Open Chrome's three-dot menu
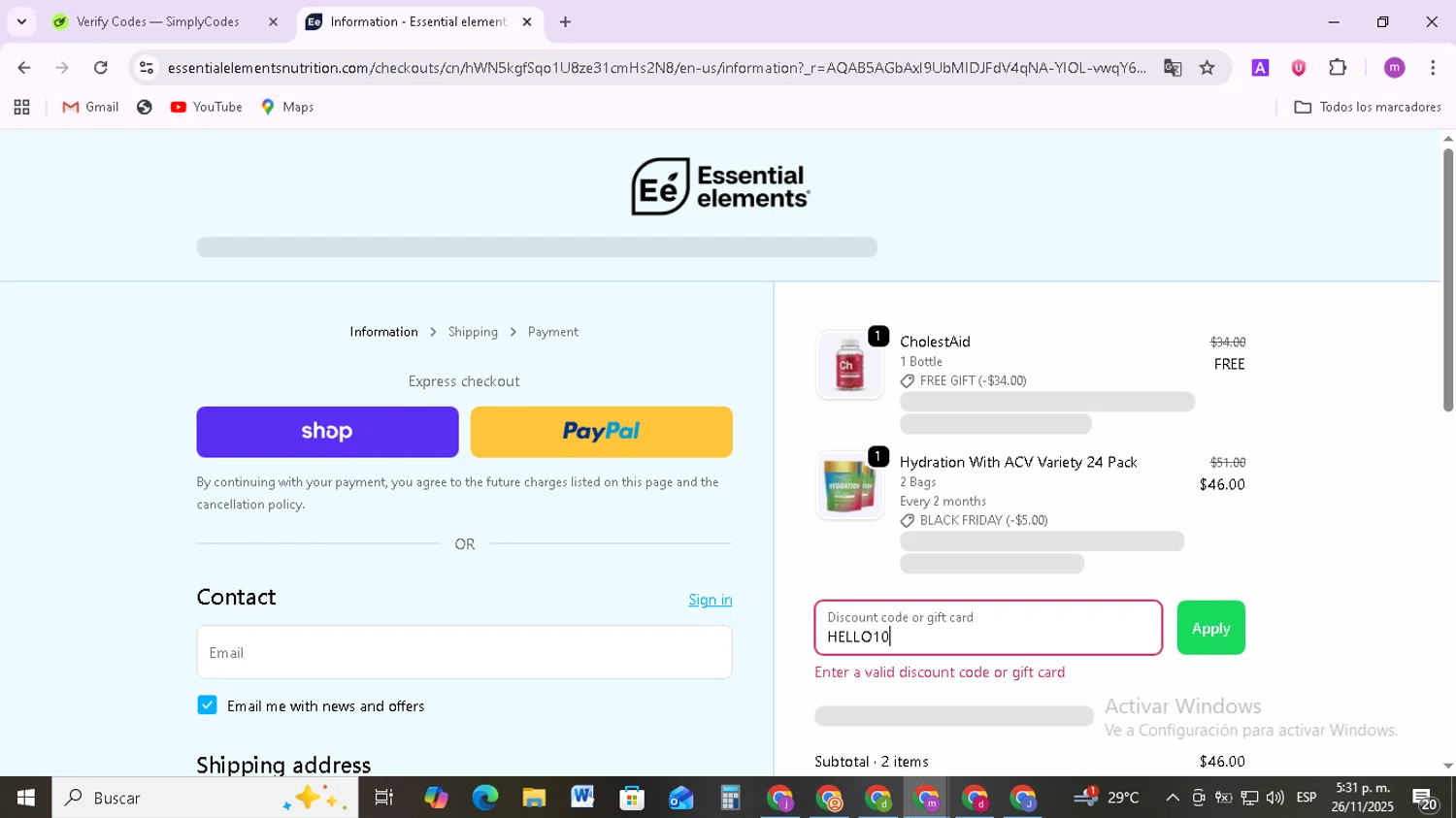Viewport: 1456px width, 818px height. [1433, 68]
